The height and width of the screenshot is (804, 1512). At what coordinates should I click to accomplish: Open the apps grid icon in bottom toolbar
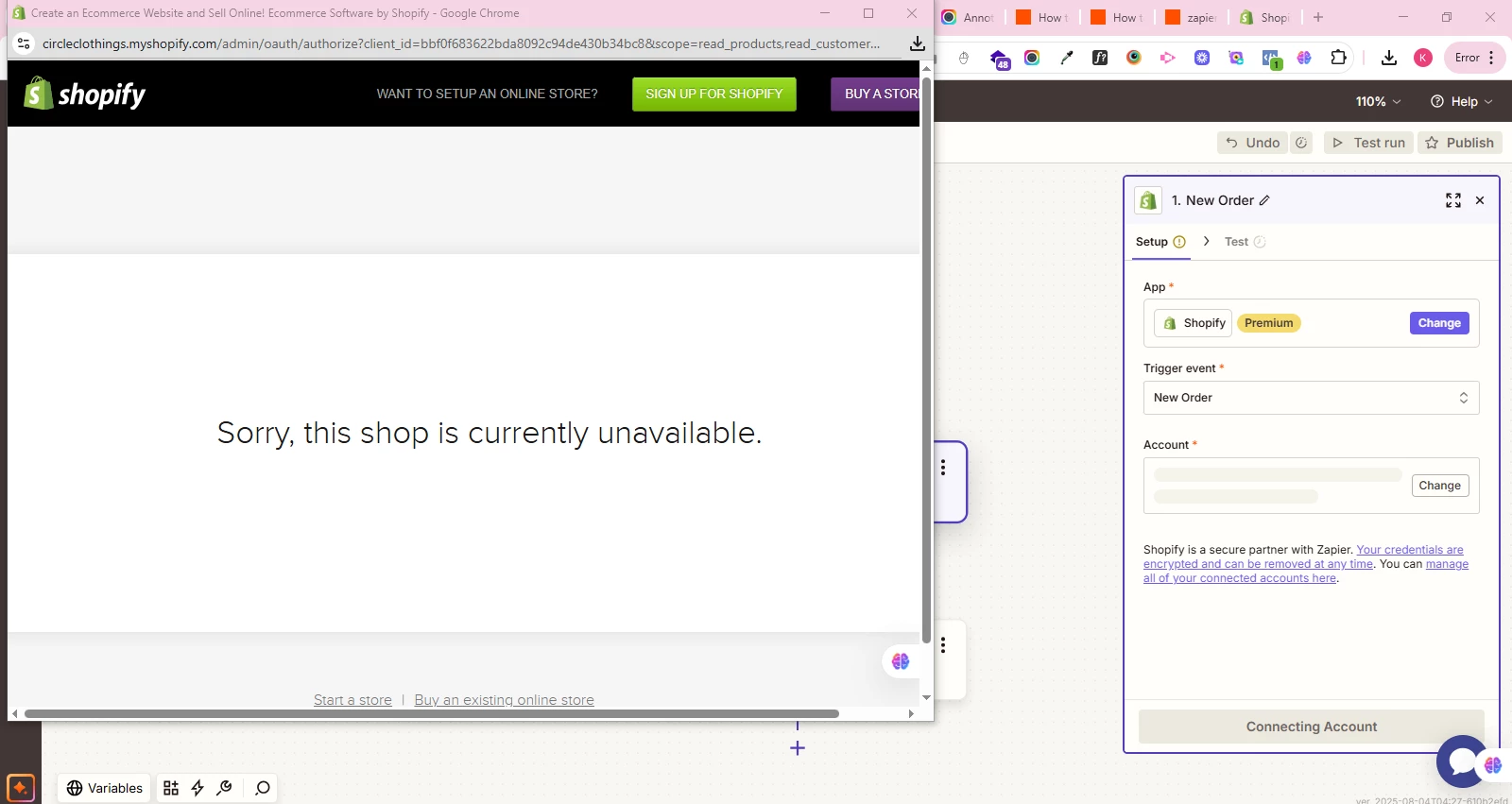tap(171, 788)
